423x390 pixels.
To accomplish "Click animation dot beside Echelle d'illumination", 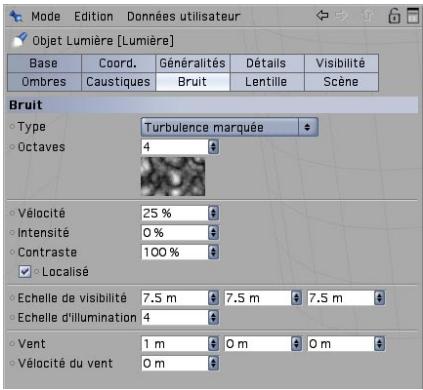I will click(x=12, y=317).
